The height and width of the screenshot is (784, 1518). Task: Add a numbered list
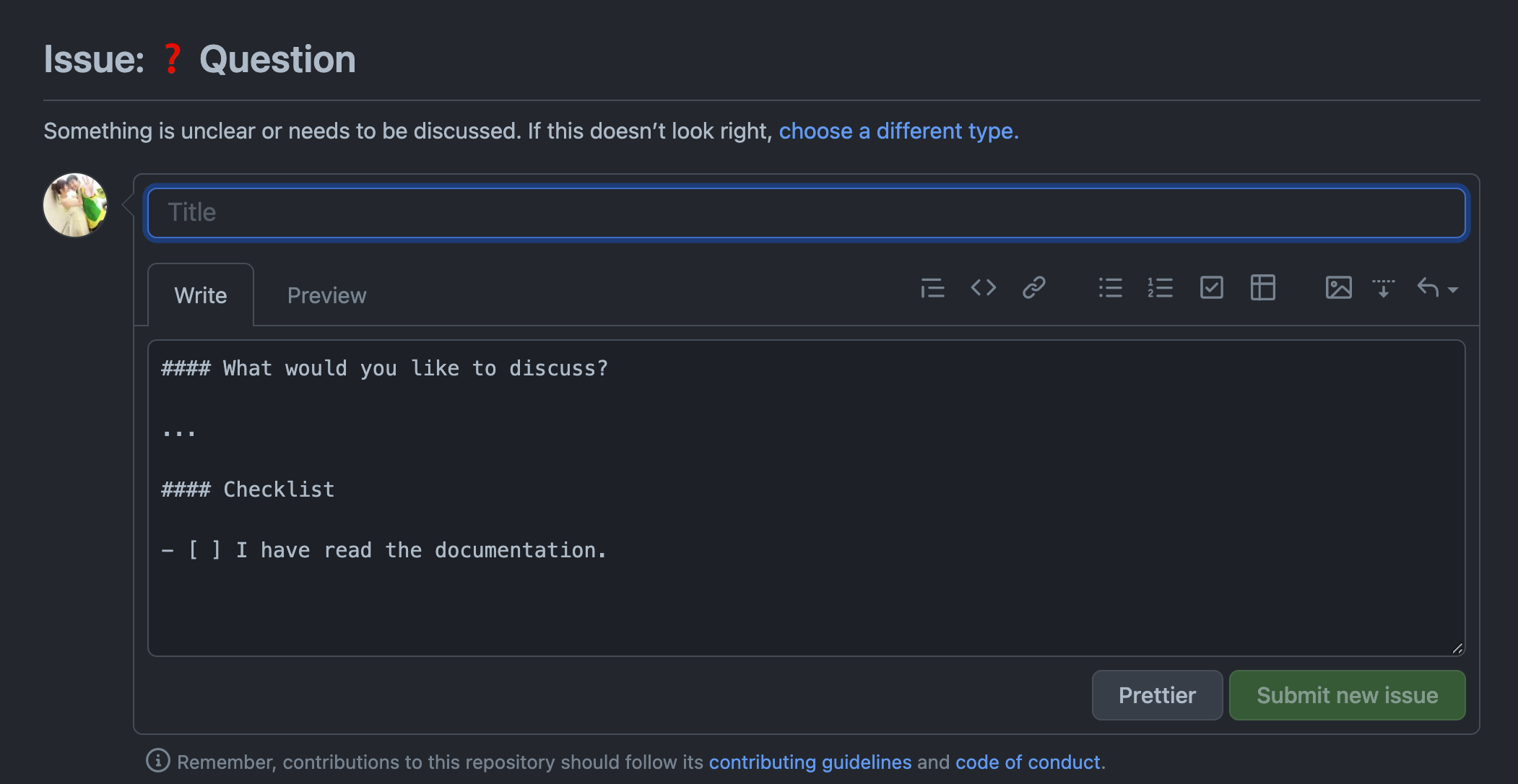point(1159,287)
